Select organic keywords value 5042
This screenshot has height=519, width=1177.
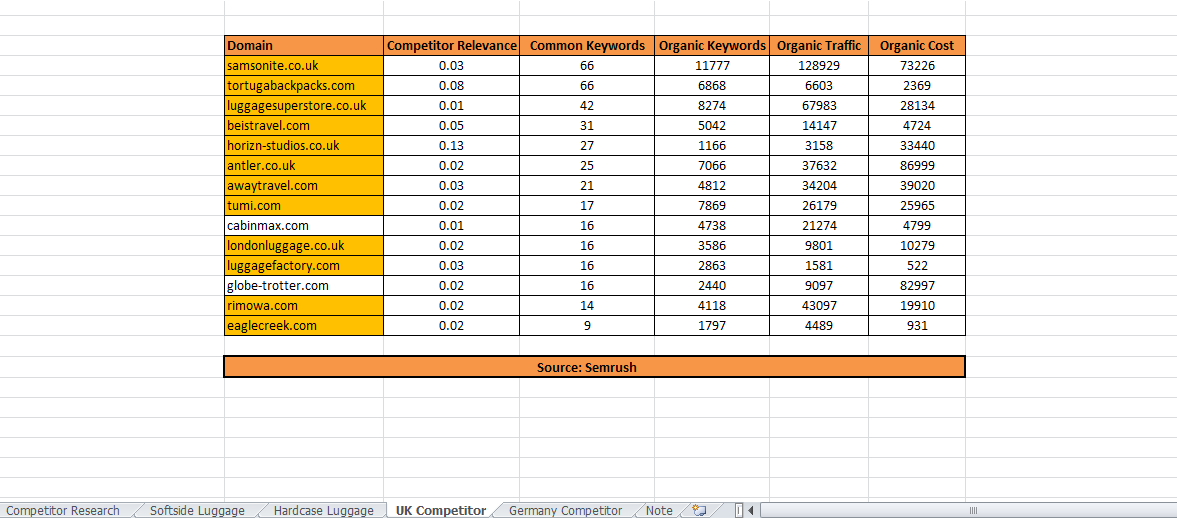coord(712,125)
